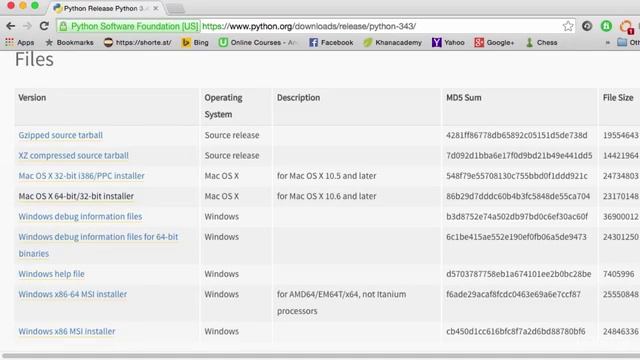Click the dark circular extension icon
640x360 pixels.
pos(587,26)
